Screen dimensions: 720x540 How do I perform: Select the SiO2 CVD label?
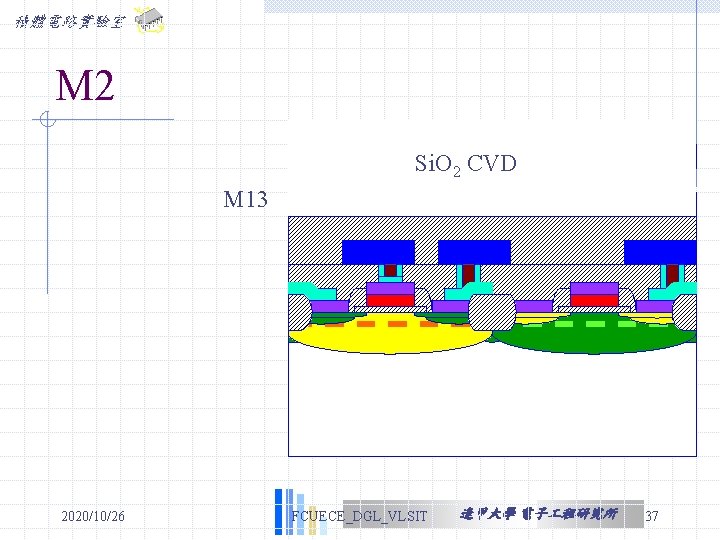[x=466, y=164]
